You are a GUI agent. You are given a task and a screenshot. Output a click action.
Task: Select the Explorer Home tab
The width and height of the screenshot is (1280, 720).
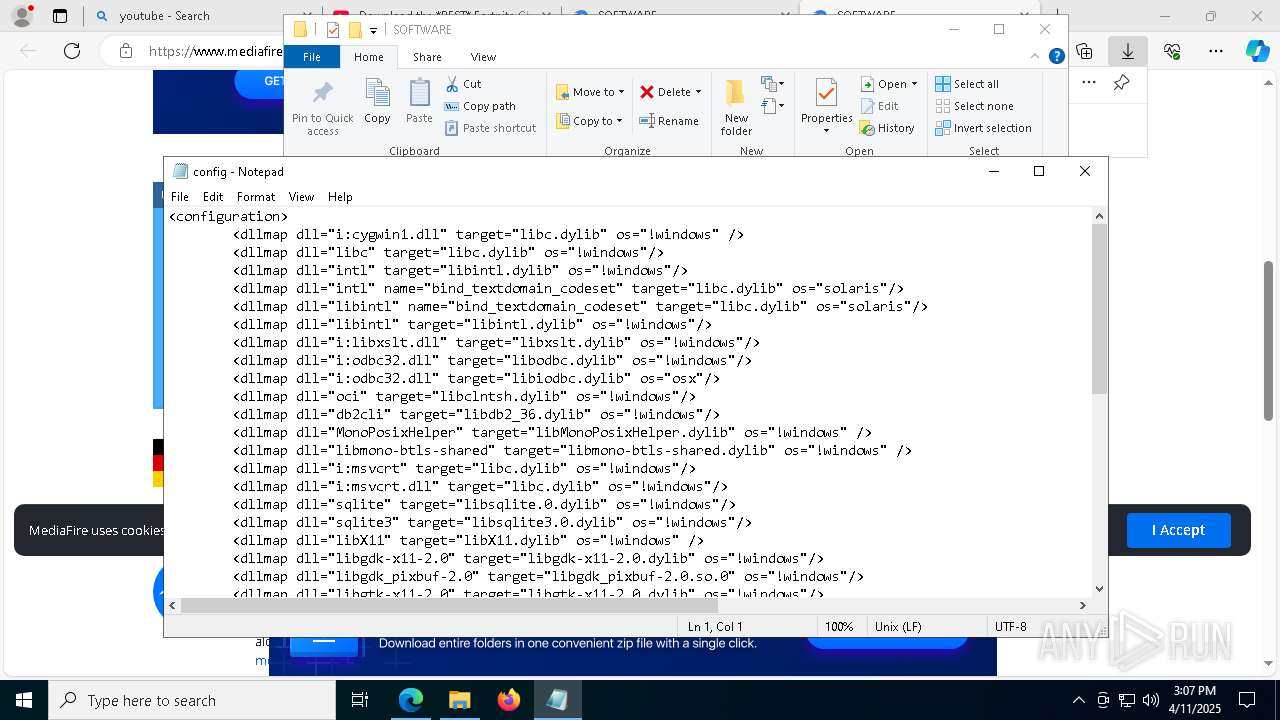pos(369,57)
